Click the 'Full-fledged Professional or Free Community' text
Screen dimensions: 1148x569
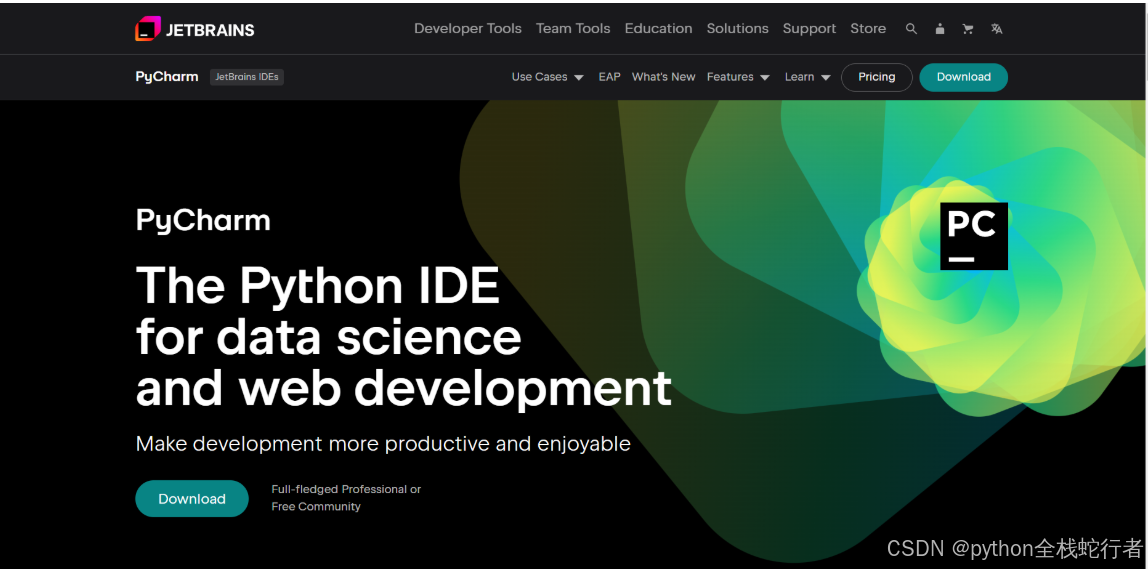pyautogui.click(x=346, y=498)
